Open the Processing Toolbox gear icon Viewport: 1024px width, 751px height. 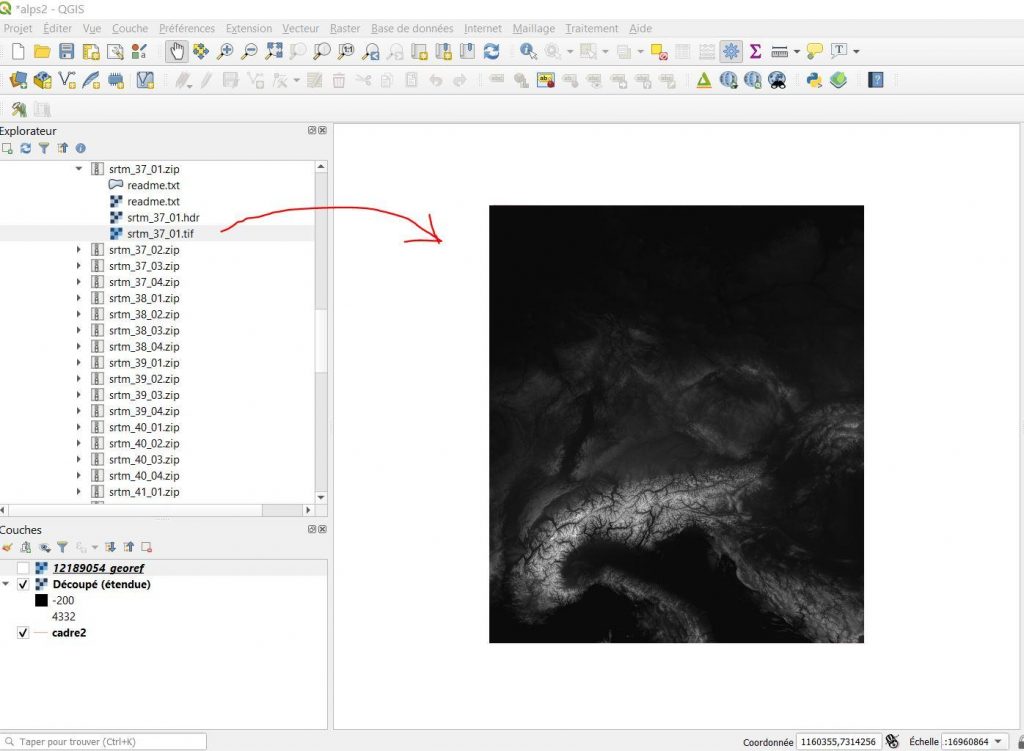[x=731, y=51]
